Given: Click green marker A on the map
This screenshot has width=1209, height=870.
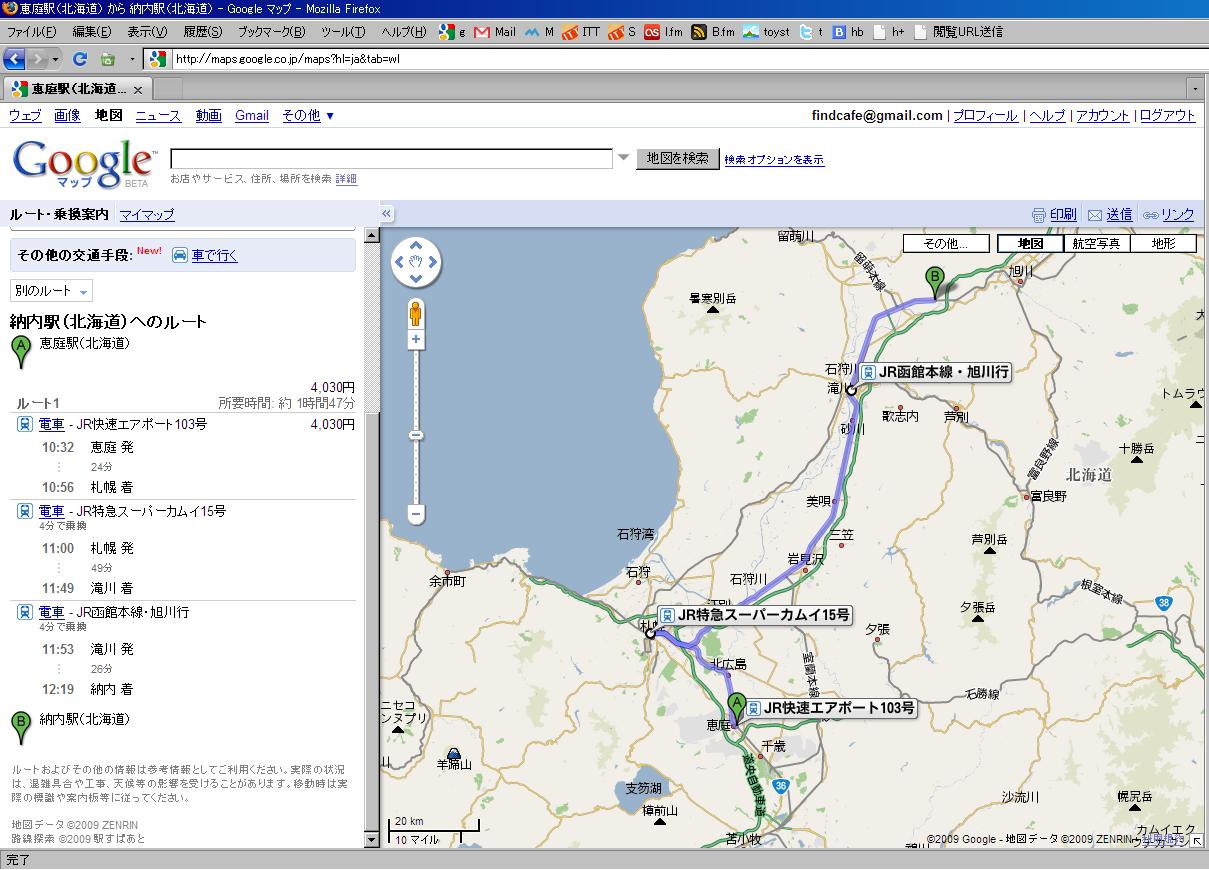Looking at the screenshot, I should 737,709.
